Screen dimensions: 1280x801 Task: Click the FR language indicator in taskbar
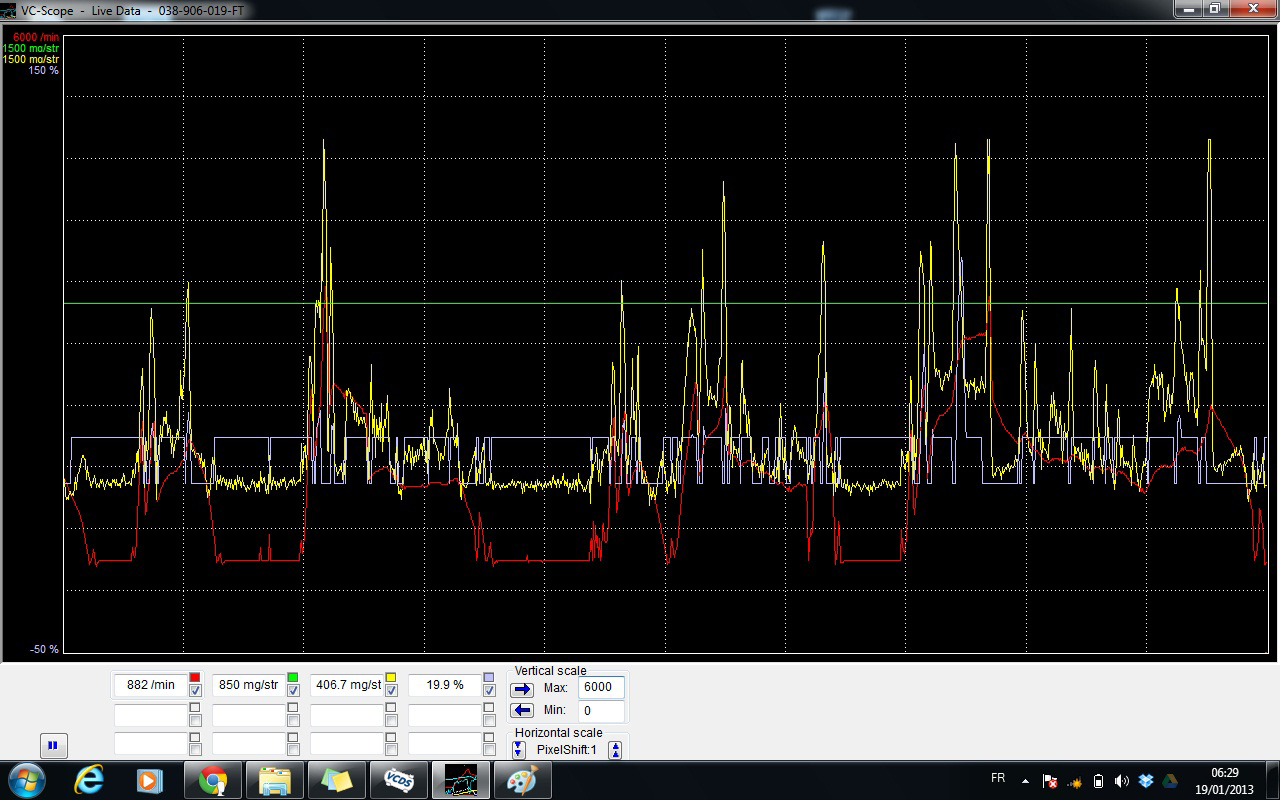[x=997, y=779]
